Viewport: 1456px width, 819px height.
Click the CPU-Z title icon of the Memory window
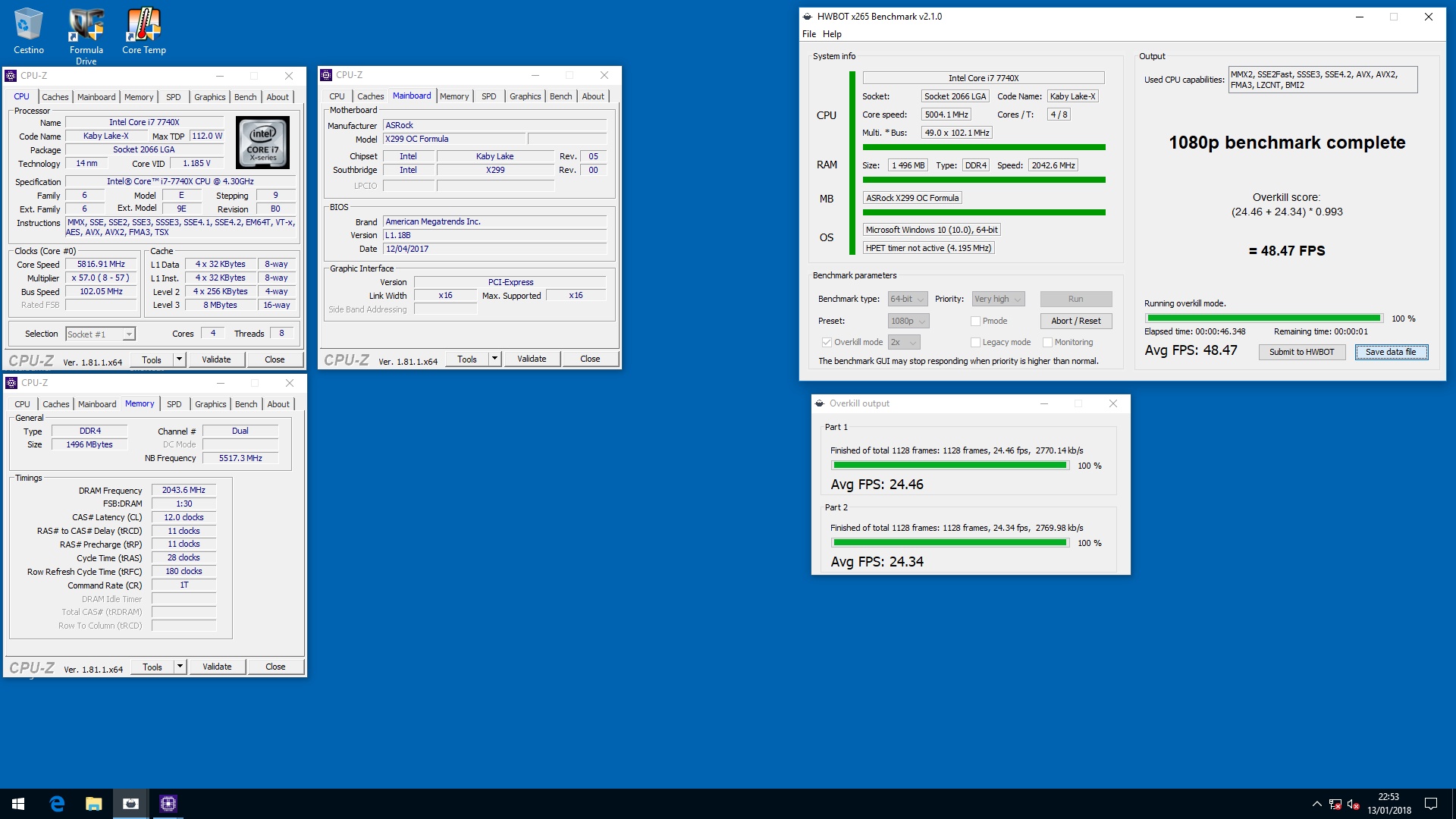(11, 383)
